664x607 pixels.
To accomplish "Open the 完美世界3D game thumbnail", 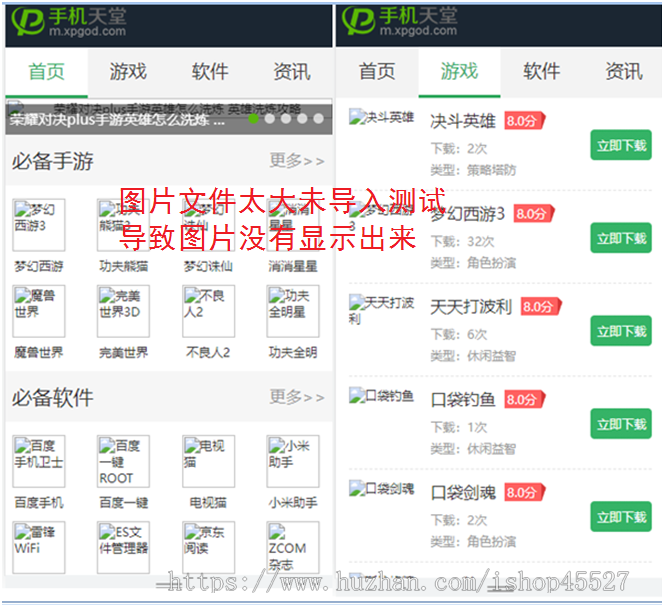I will [x=123, y=311].
